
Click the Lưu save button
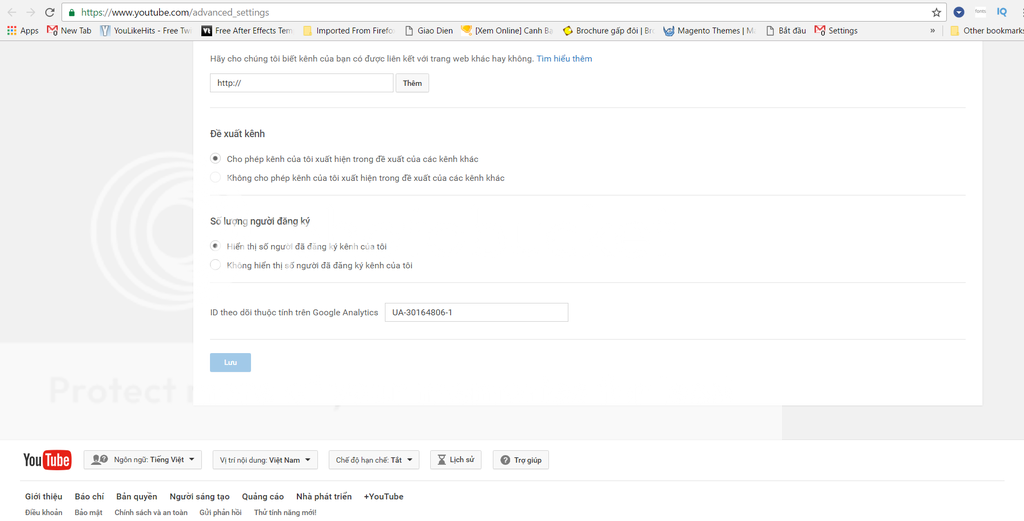click(x=230, y=362)
